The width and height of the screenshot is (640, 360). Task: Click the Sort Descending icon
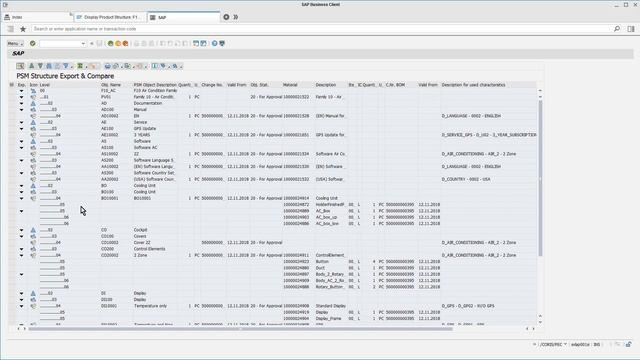tap(40, 66)
